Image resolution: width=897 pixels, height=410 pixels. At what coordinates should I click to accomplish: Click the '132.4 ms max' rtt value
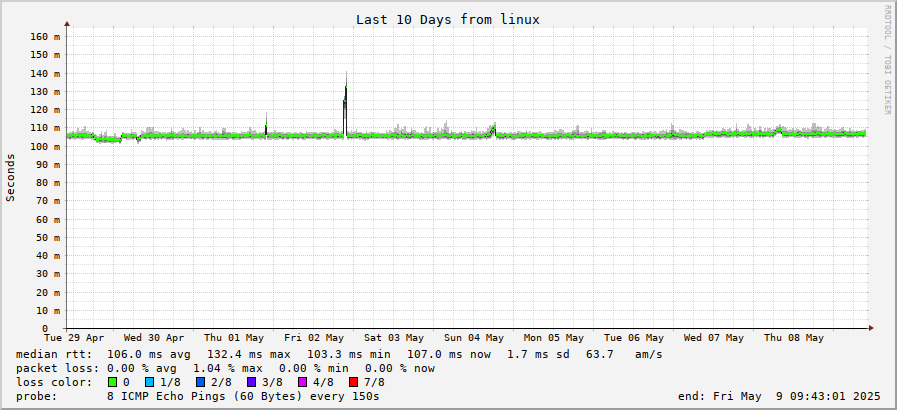[x=248, y=355]
